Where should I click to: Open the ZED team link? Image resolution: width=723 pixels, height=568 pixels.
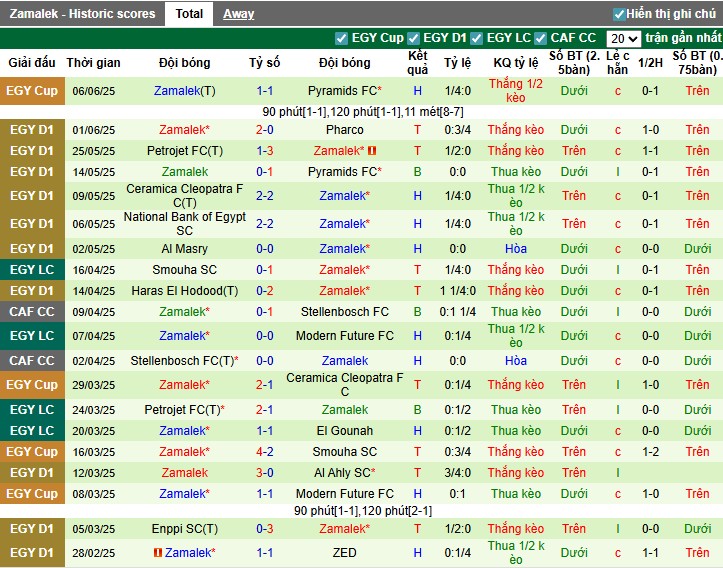click(x=344, y=552)
